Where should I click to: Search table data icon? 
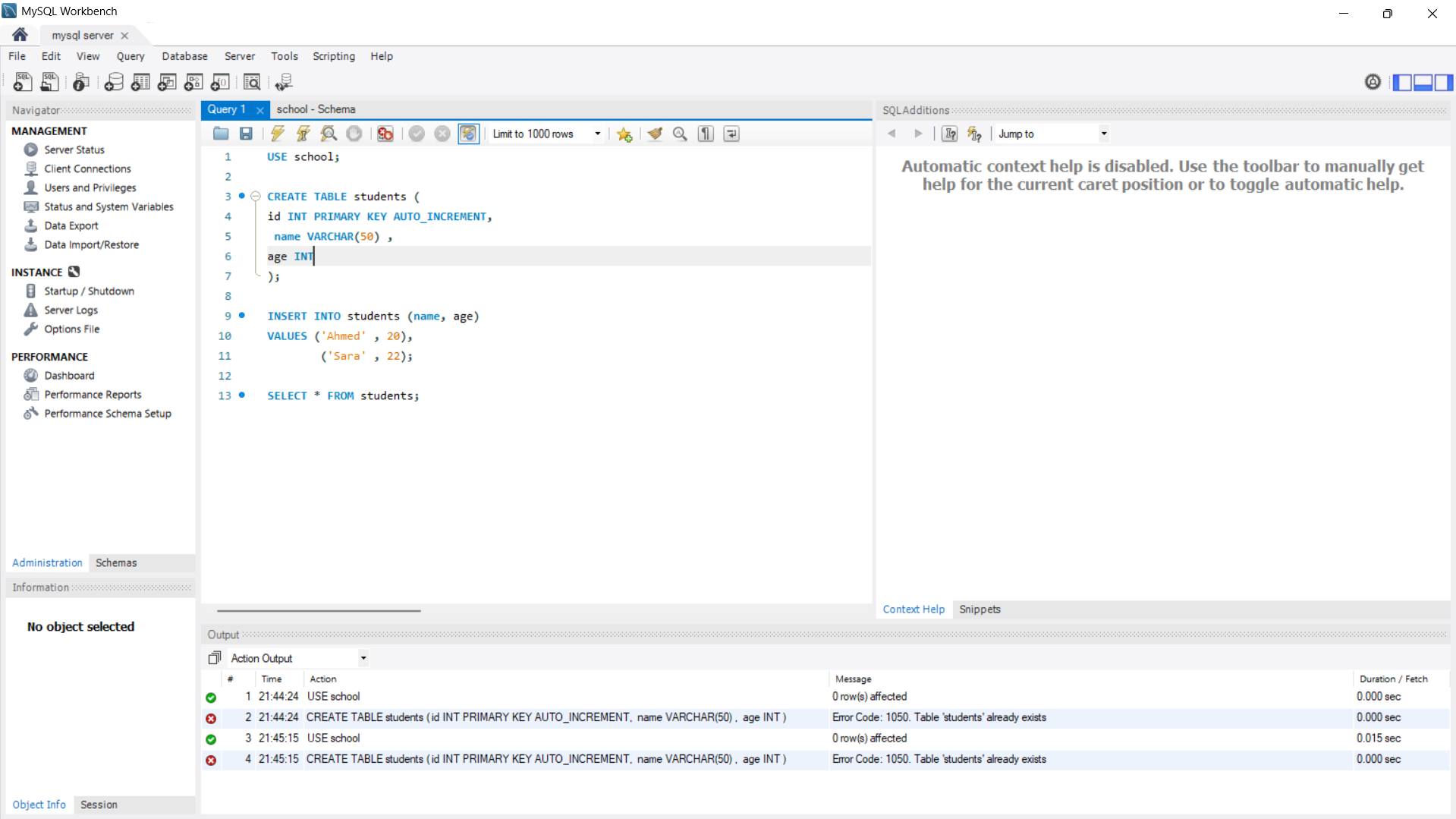point(252,82)
